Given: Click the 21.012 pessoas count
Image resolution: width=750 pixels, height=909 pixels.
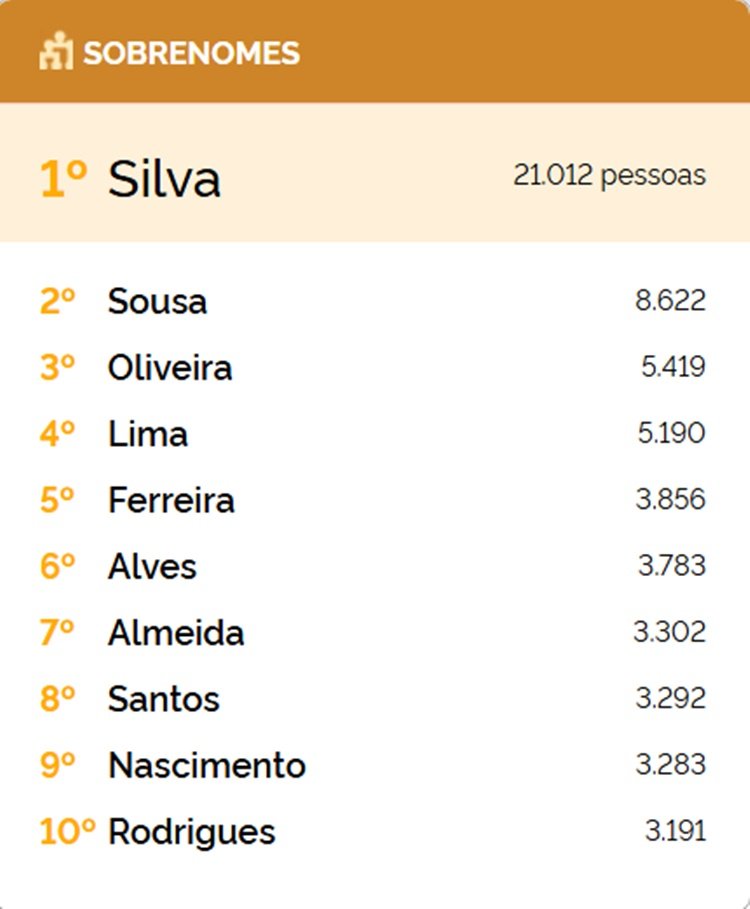Looking at the screenshot, I should coord(609,175).
